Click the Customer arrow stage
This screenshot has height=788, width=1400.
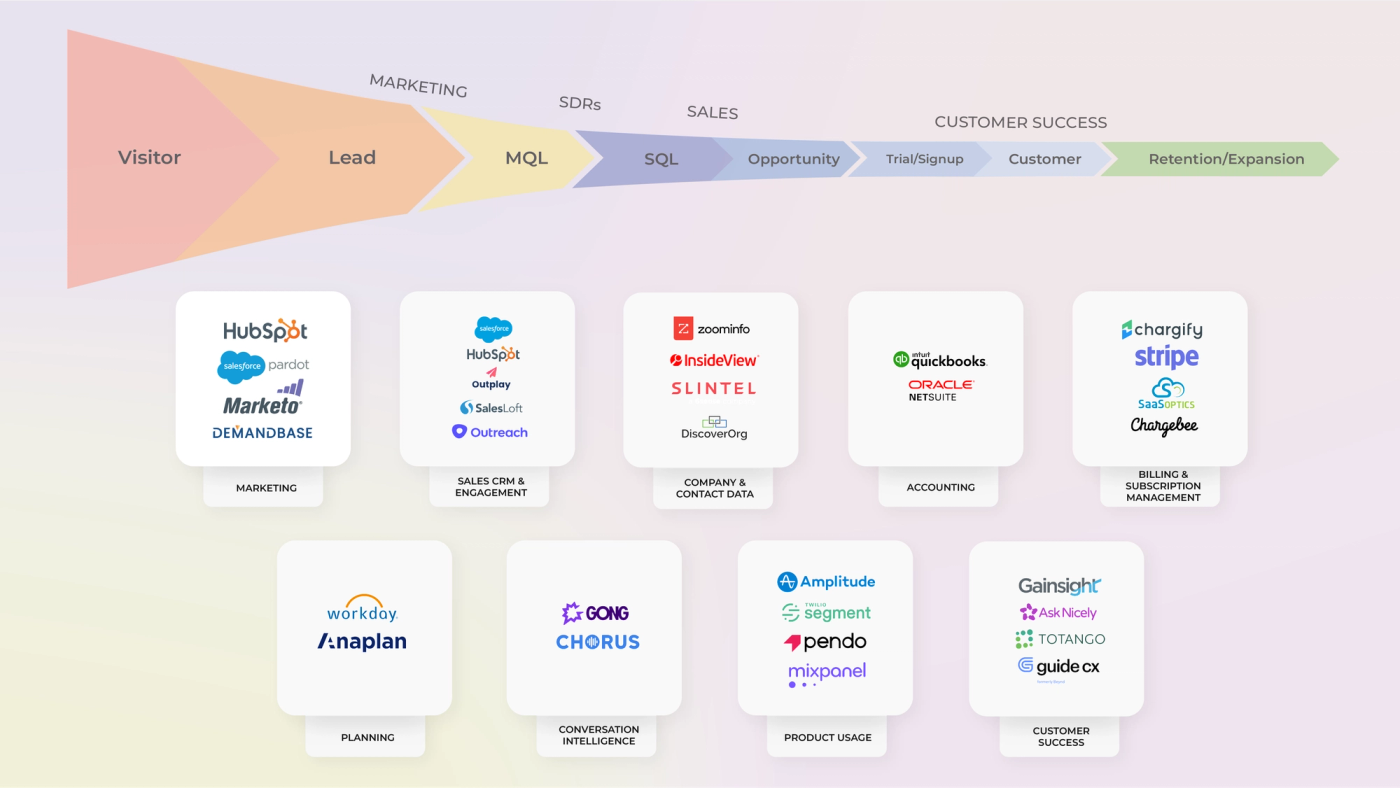point(1045,159)
